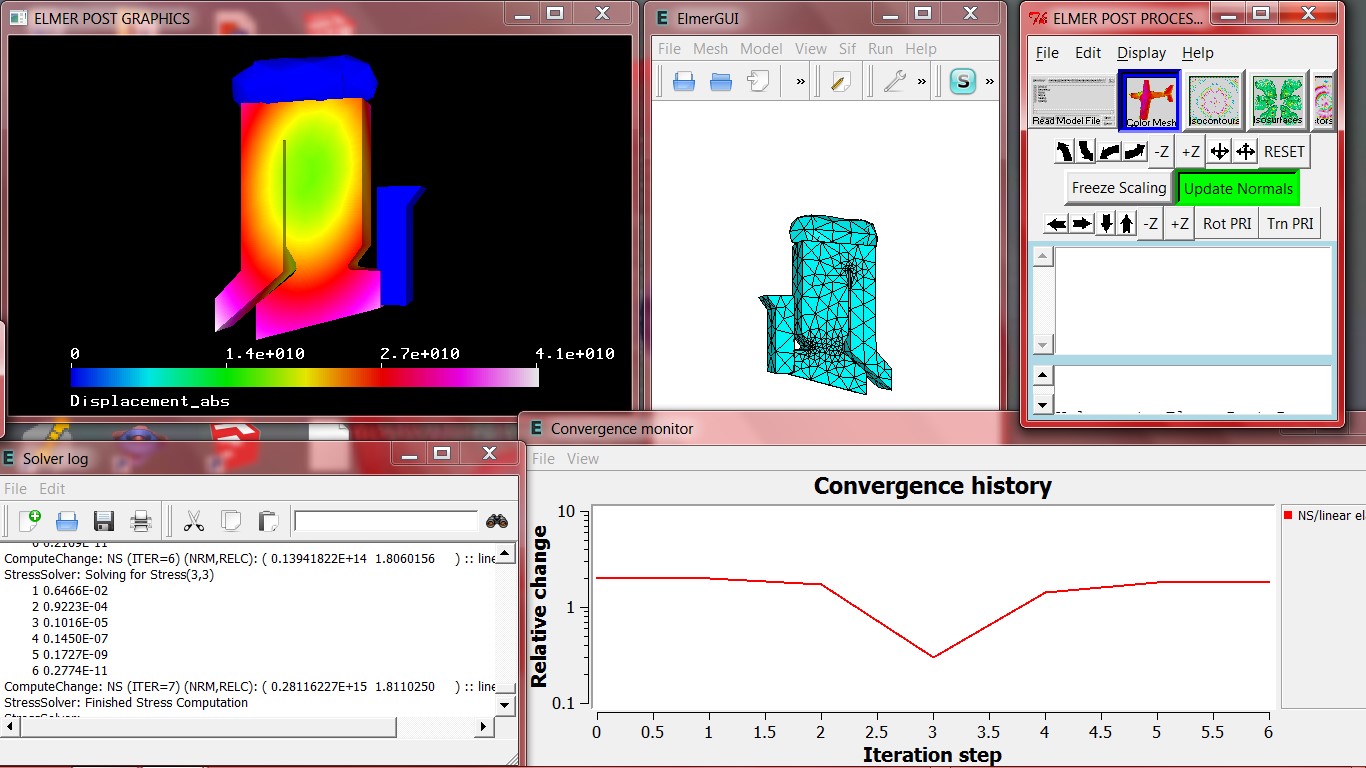1366x768 pixels.
Task: Click the Solver log binoculars find icon
Action: [x=497, y=520]
